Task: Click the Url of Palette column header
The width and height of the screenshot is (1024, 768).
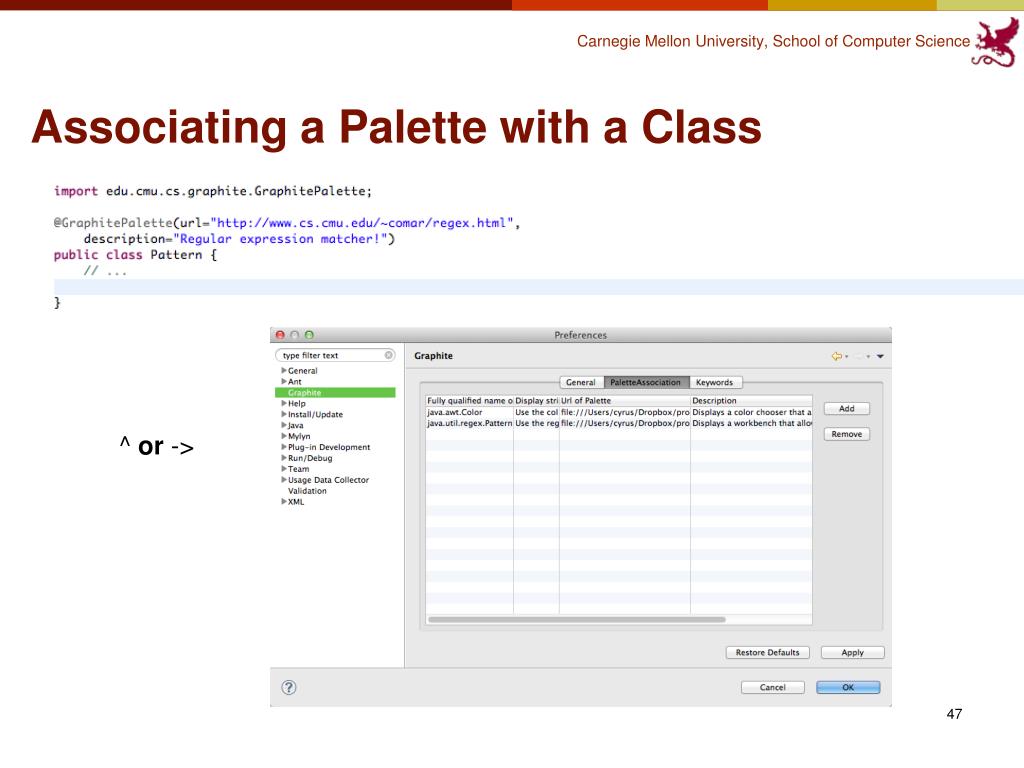Action: tap(625, 400)
